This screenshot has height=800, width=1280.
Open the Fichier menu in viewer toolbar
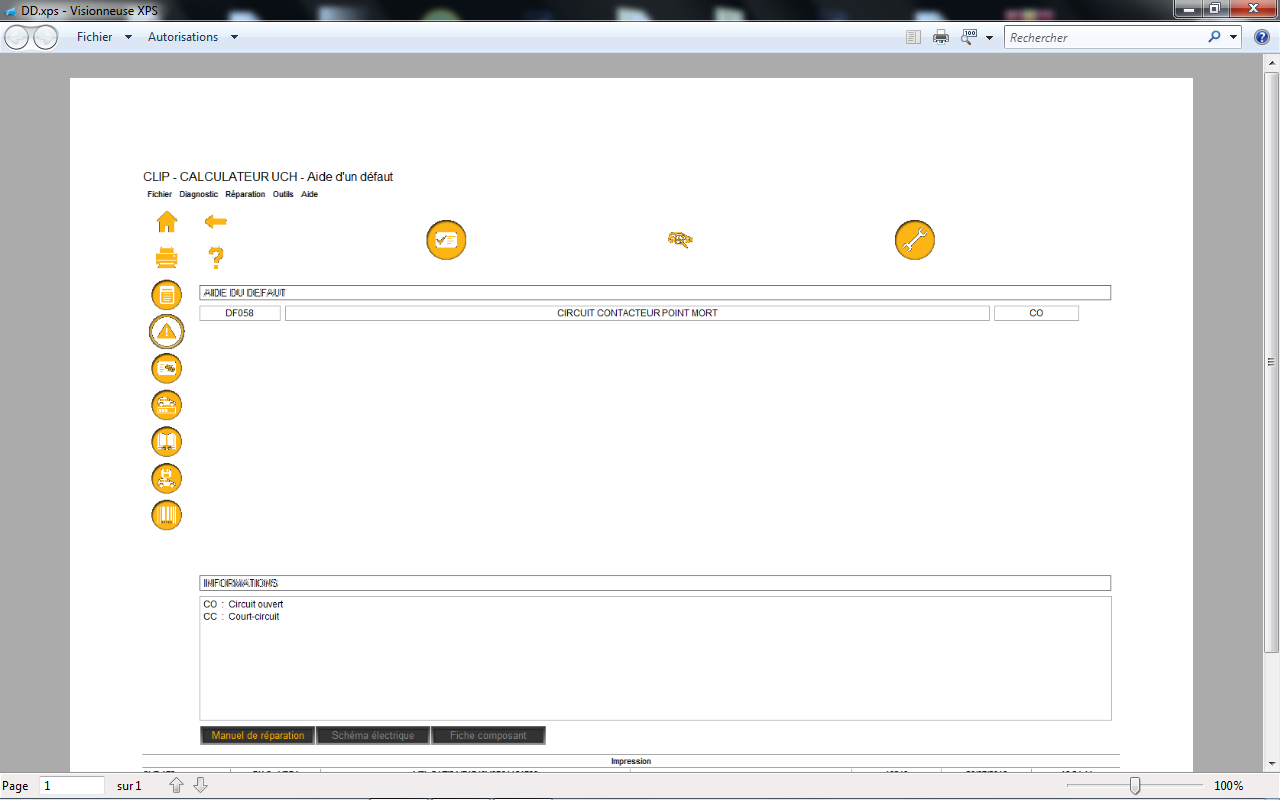coord(104,37)
